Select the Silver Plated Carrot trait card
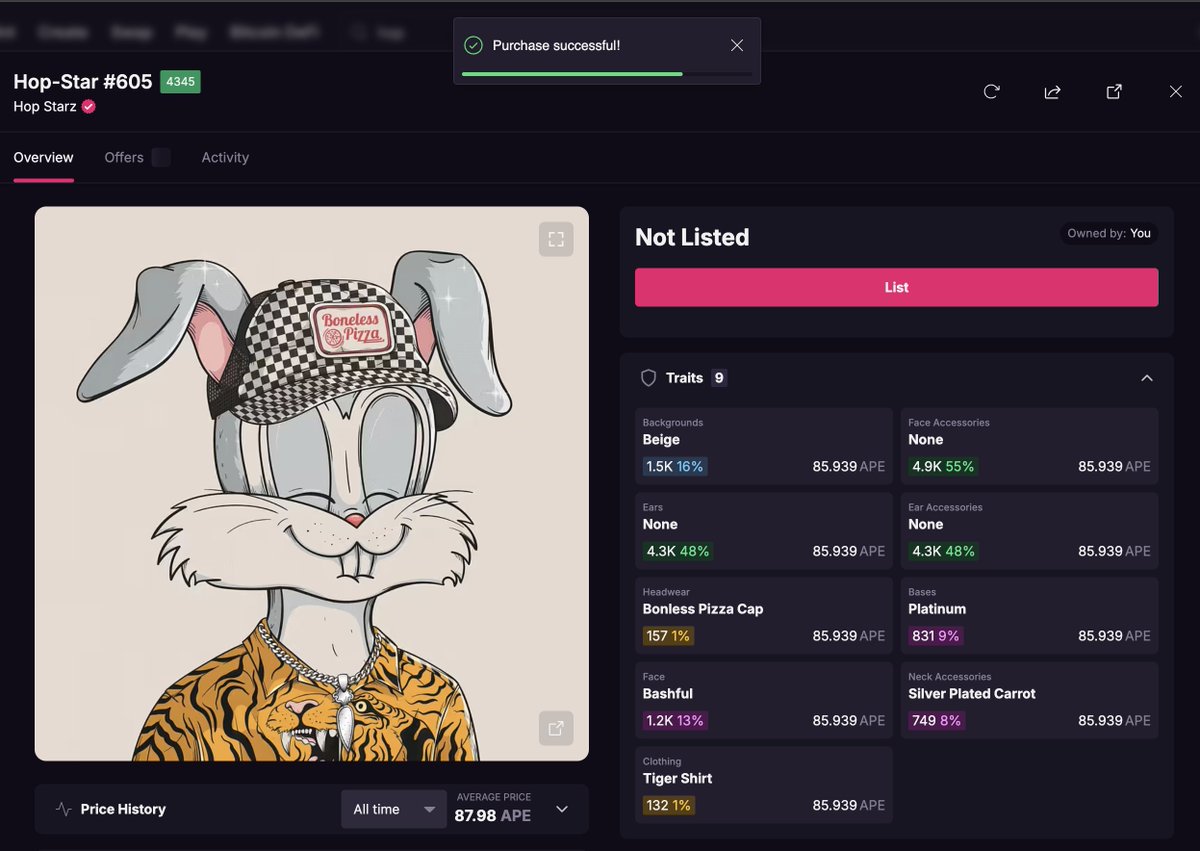 (1030, 700)
